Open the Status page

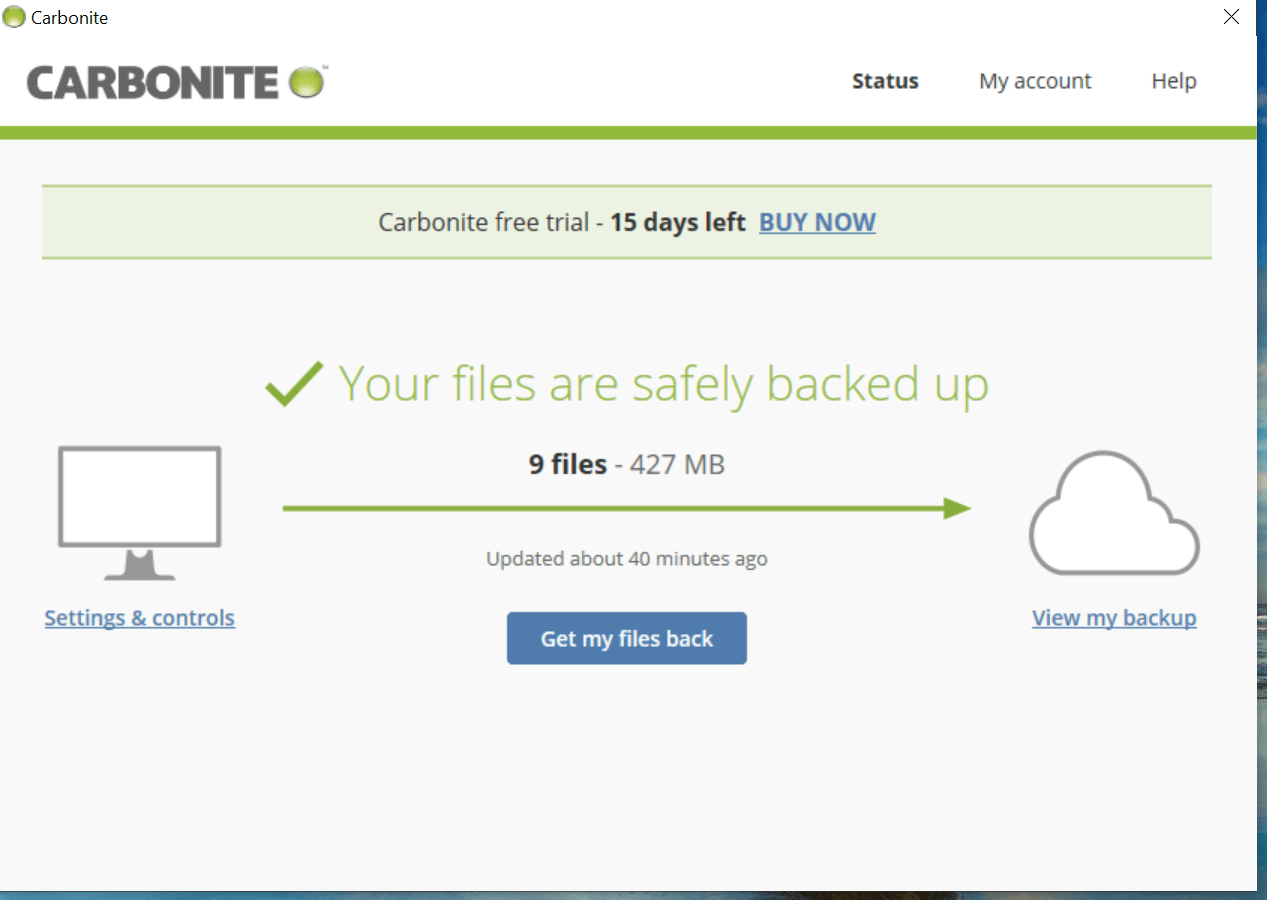(x=884, y=81)
